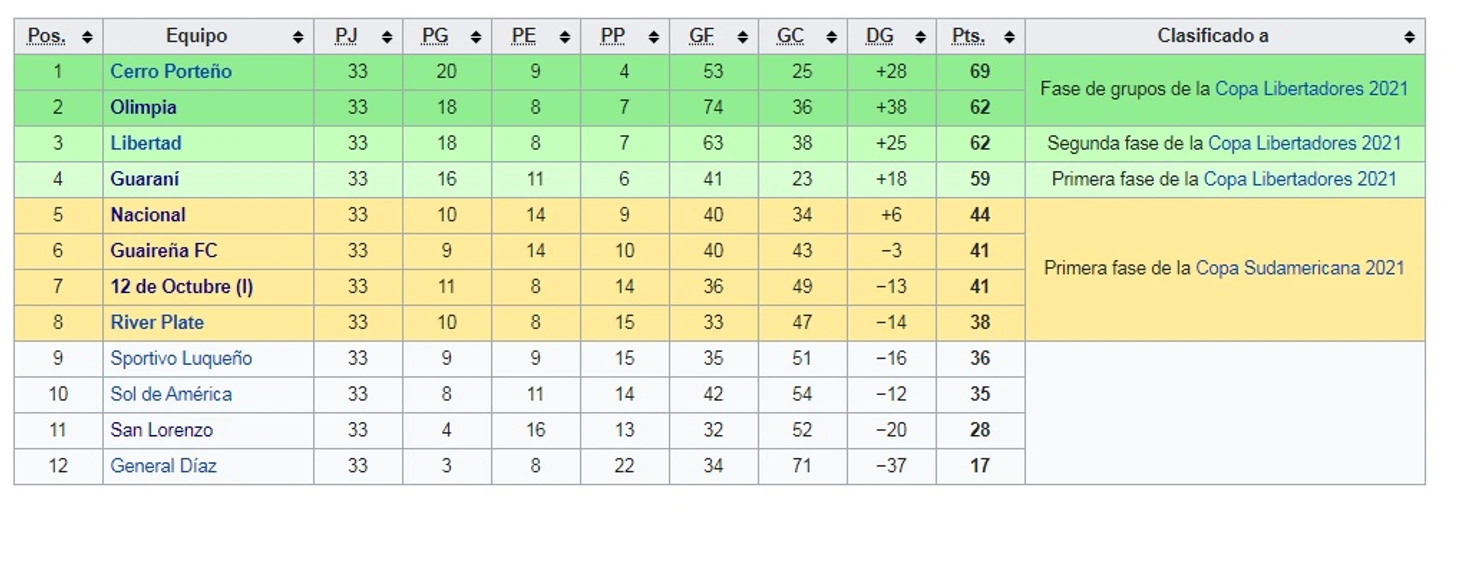Sort by PJ column sort icon
Screen dimensions: 1460x562
point(387,37)
